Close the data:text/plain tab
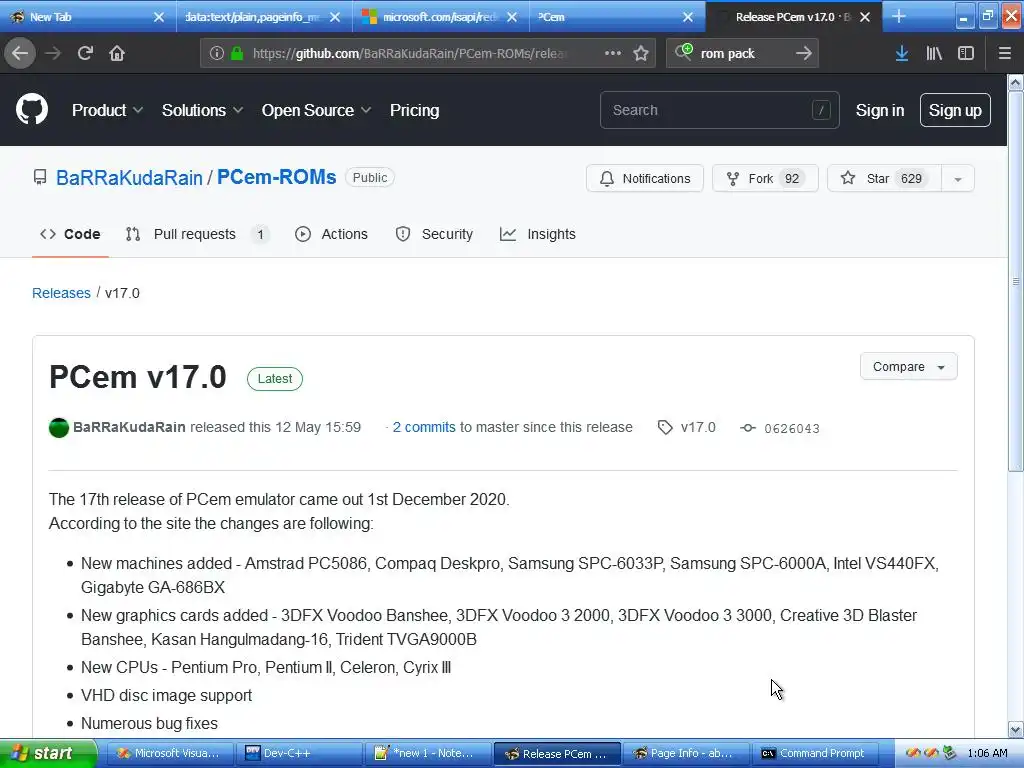Image resolution: width=1024 pixels, height=768 pixels. click(335, 17)
